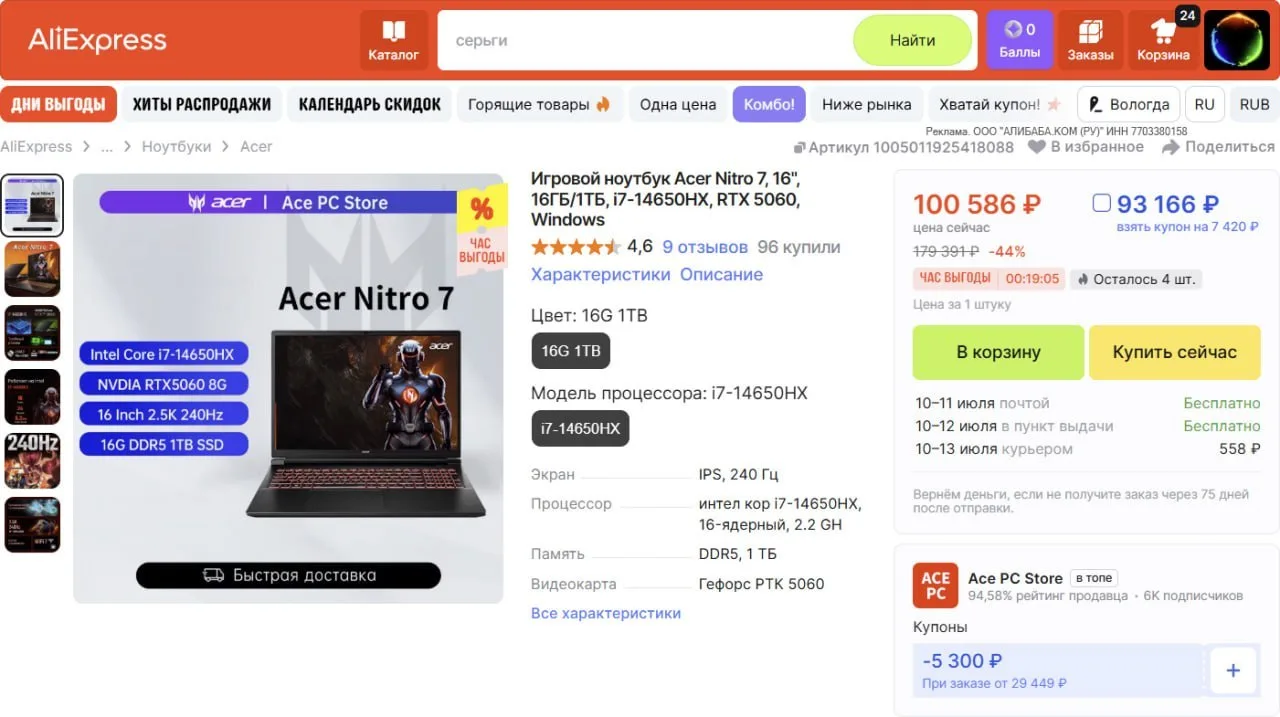
Task: Click the AliExpress logo
Action: click(97, 40)
